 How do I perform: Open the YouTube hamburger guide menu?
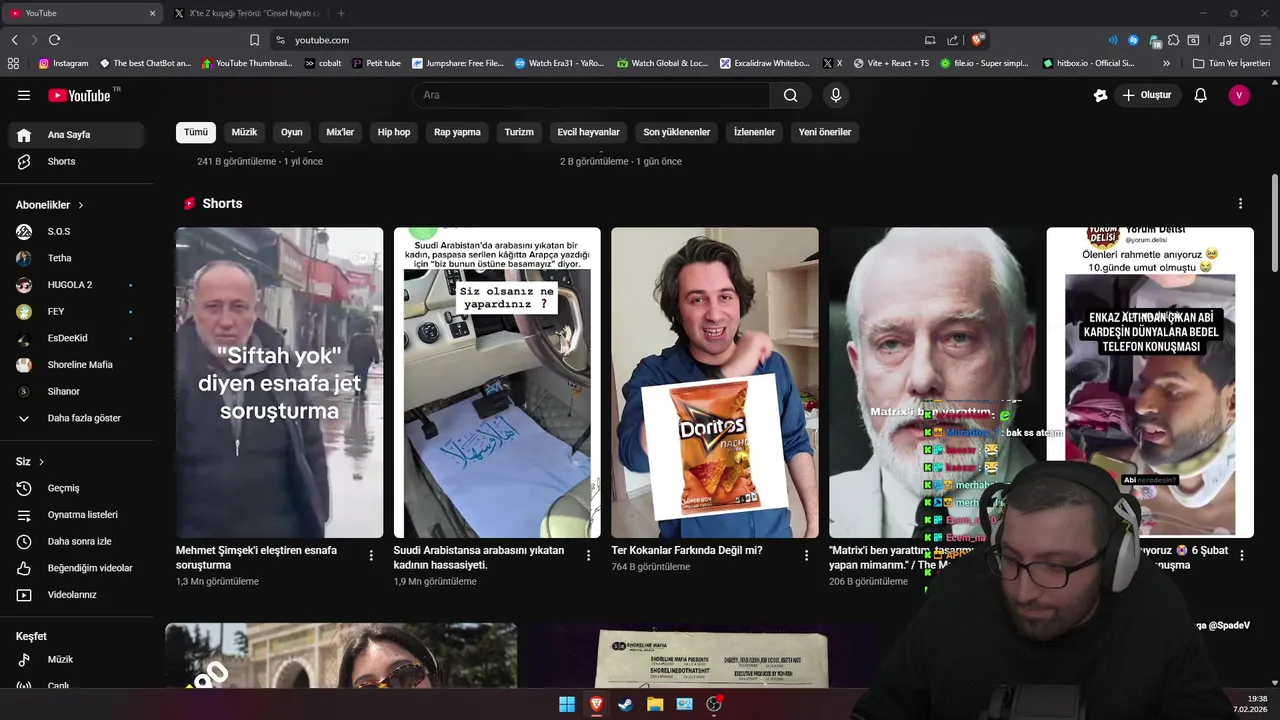click(x=24, y=95)
